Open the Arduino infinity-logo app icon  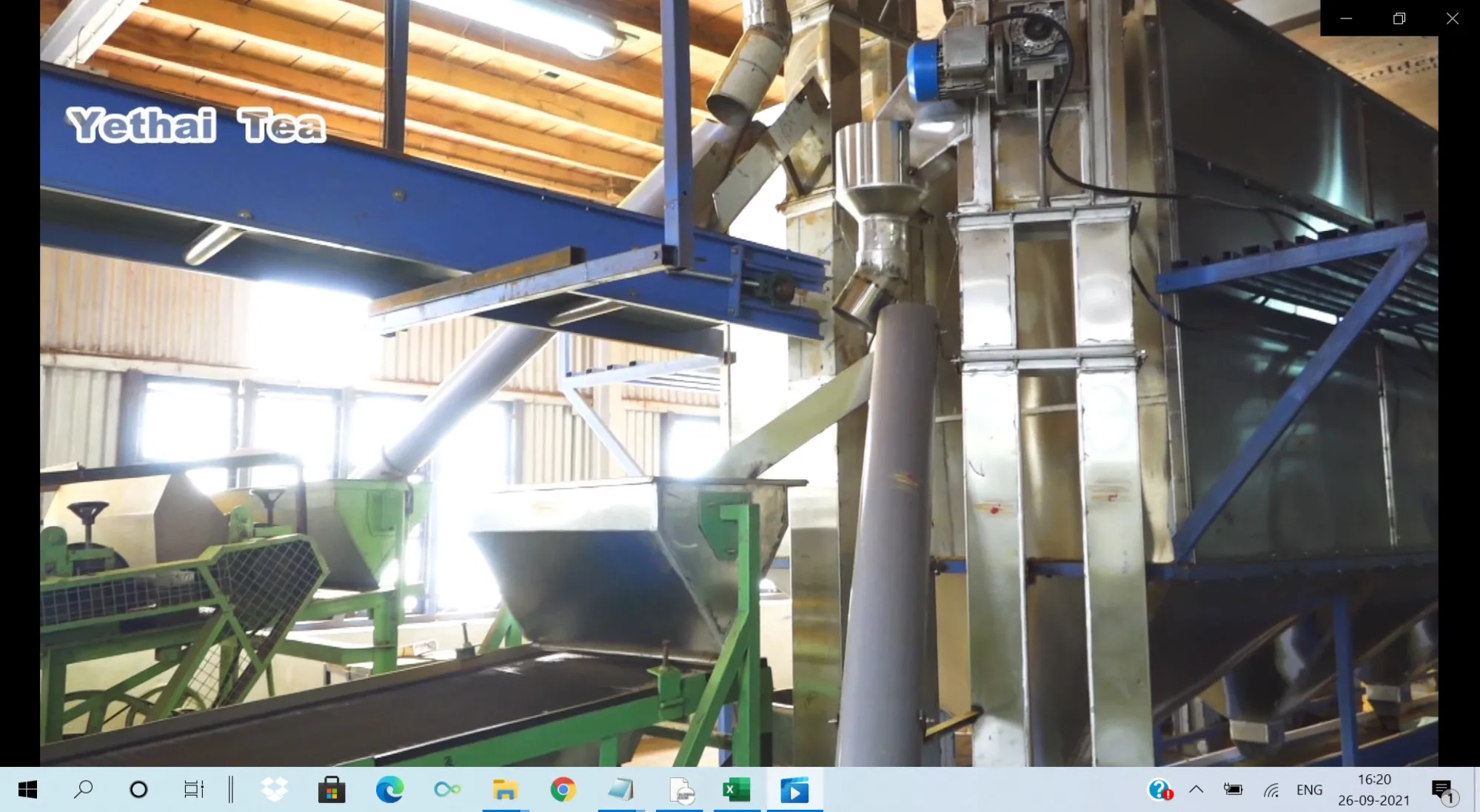pos(447,790)
